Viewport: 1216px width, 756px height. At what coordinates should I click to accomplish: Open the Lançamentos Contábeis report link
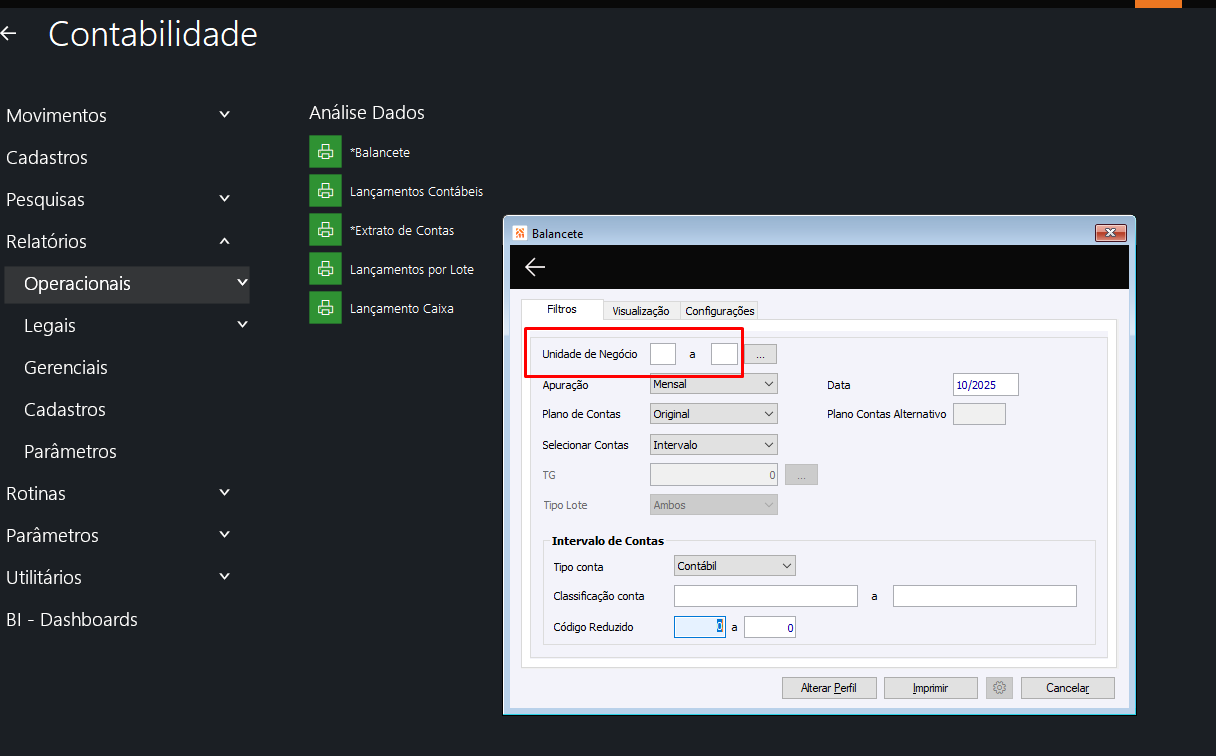[x=417, y=191]
